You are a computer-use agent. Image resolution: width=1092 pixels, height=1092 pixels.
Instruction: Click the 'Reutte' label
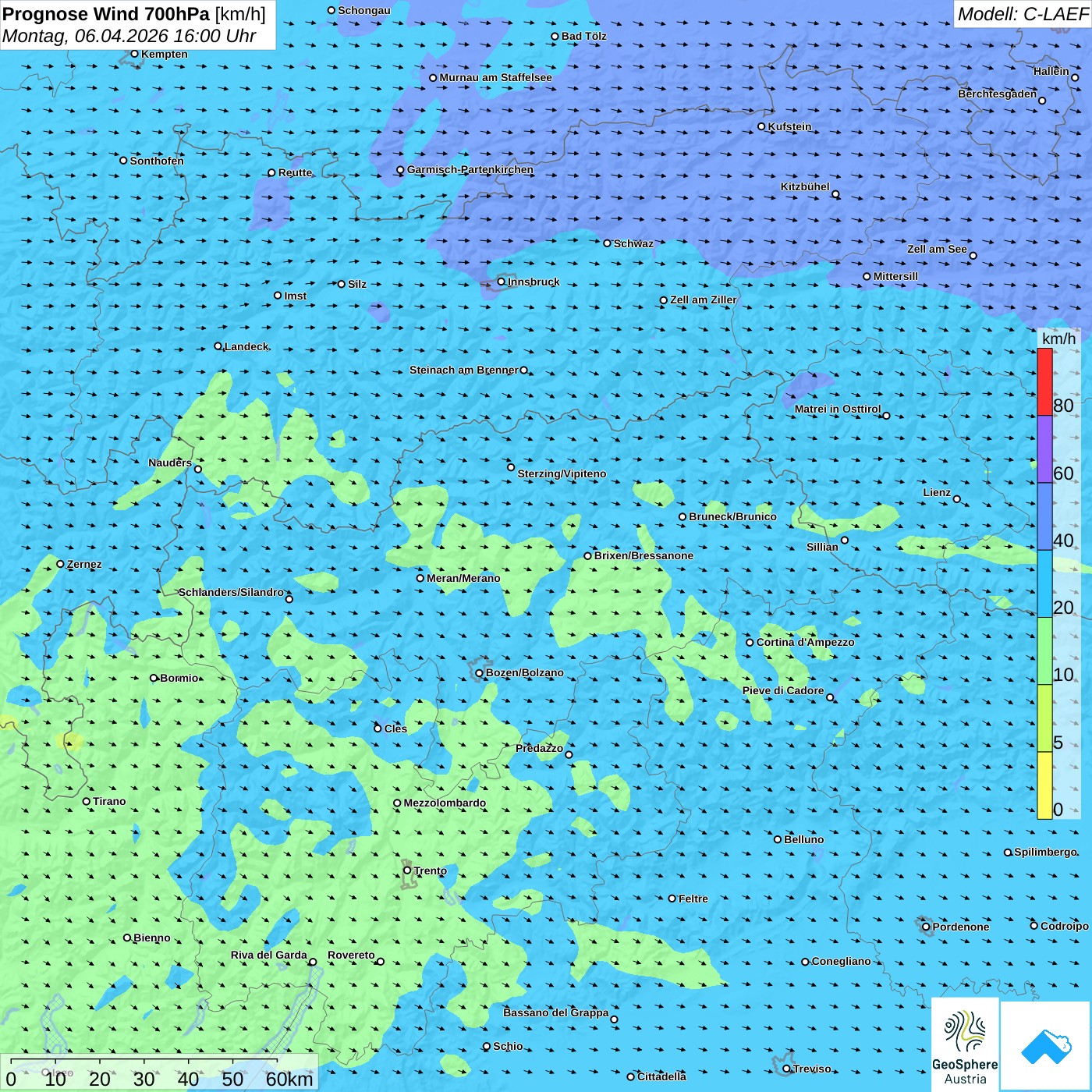(295, 172)
